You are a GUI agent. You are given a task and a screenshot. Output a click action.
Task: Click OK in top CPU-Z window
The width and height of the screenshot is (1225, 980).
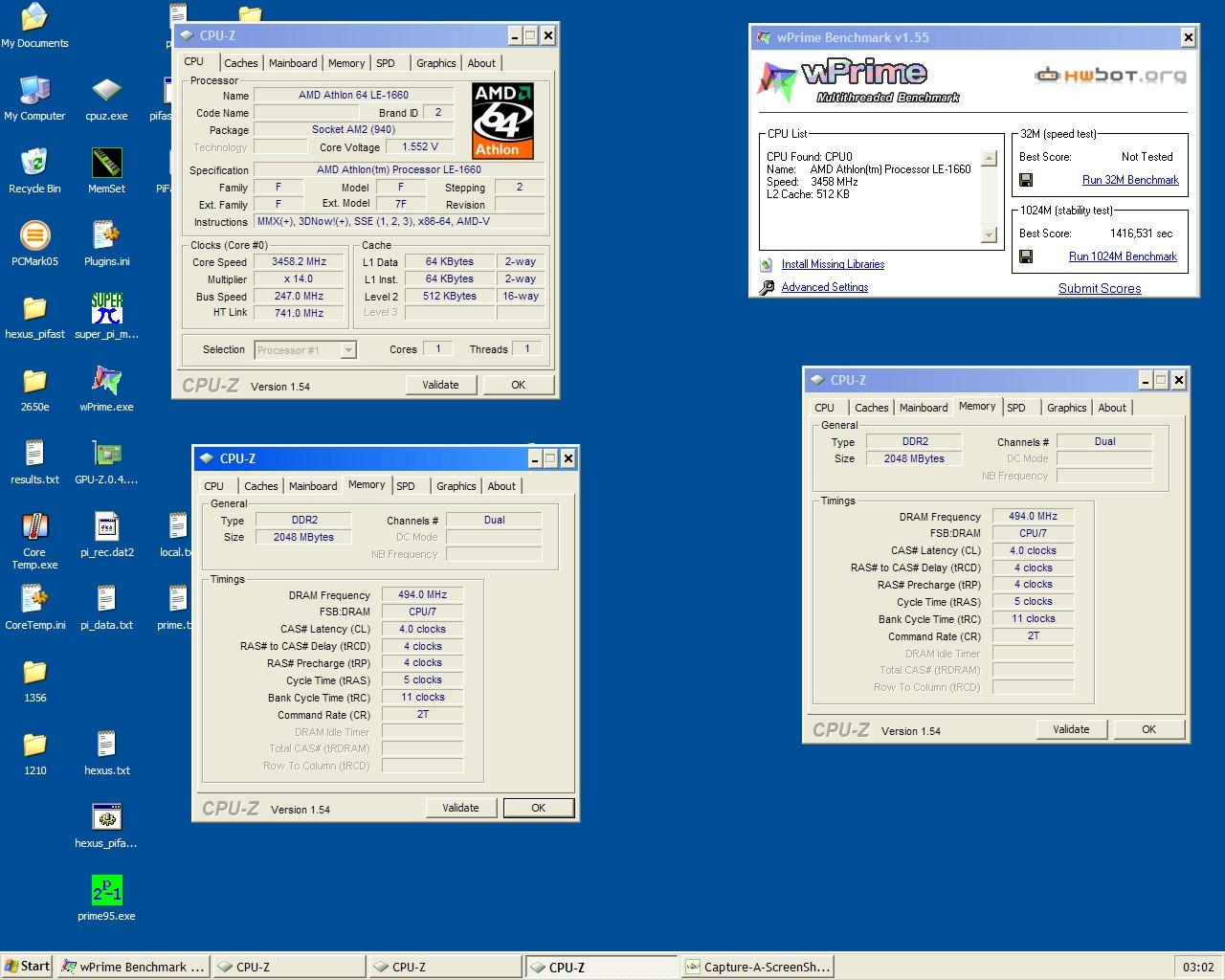[518, 385]
